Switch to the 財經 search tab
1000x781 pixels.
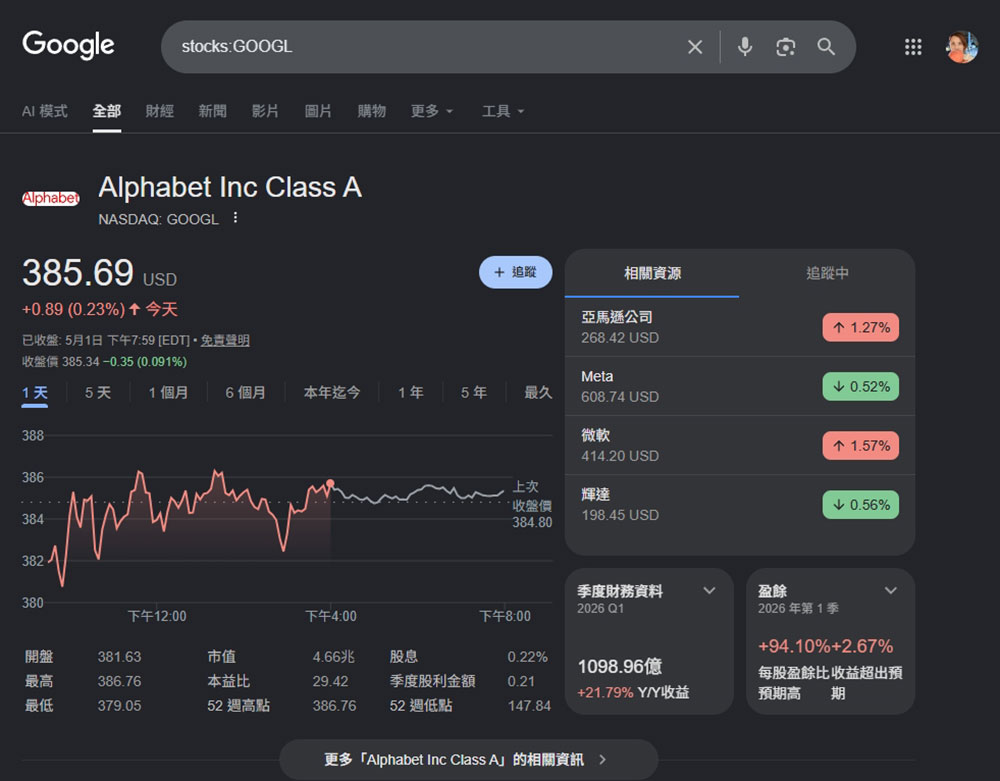click(159, 111)
